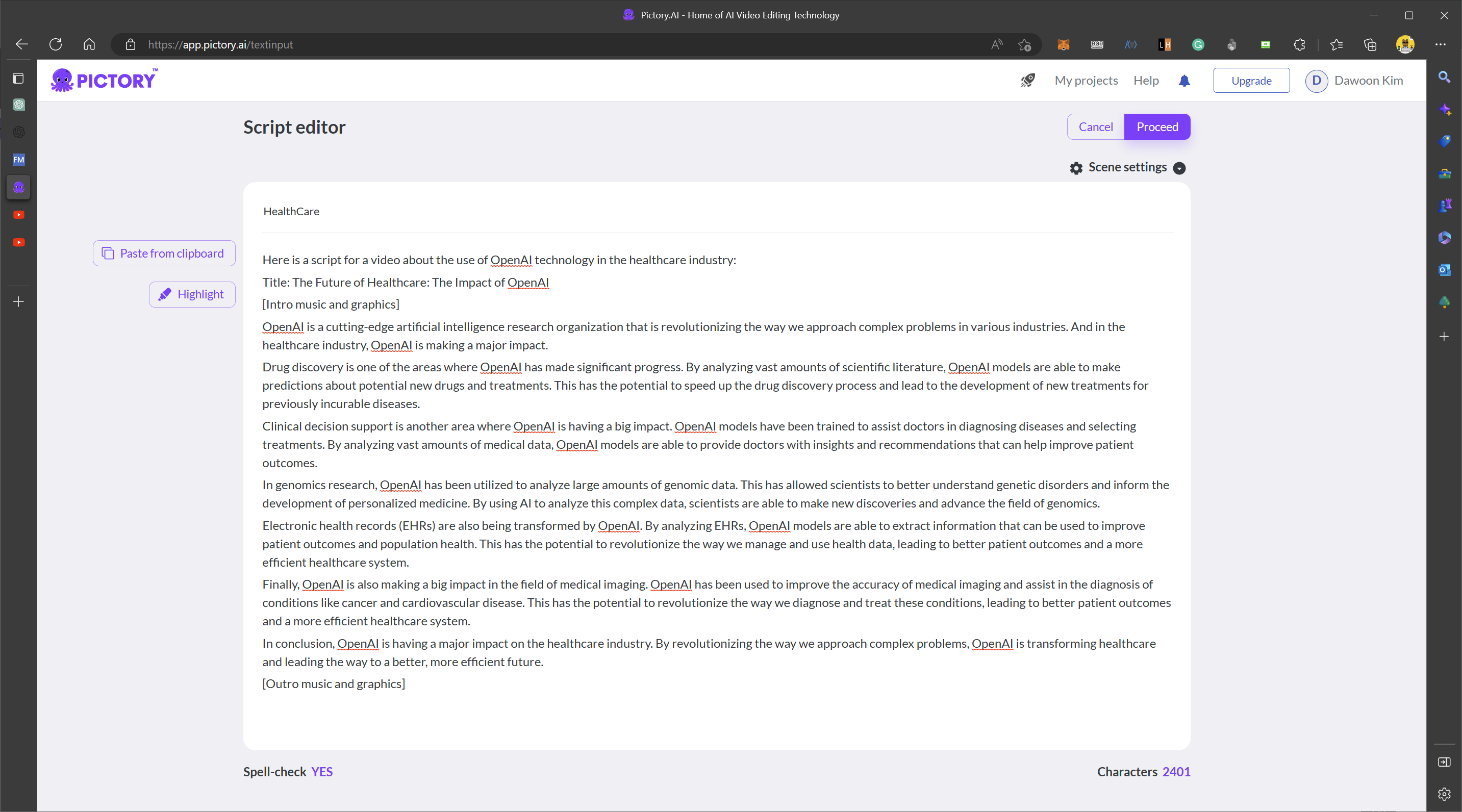Click Paste from clipboard
The width and height of the screenshot is (1462, 812).
tap(163, 253)
